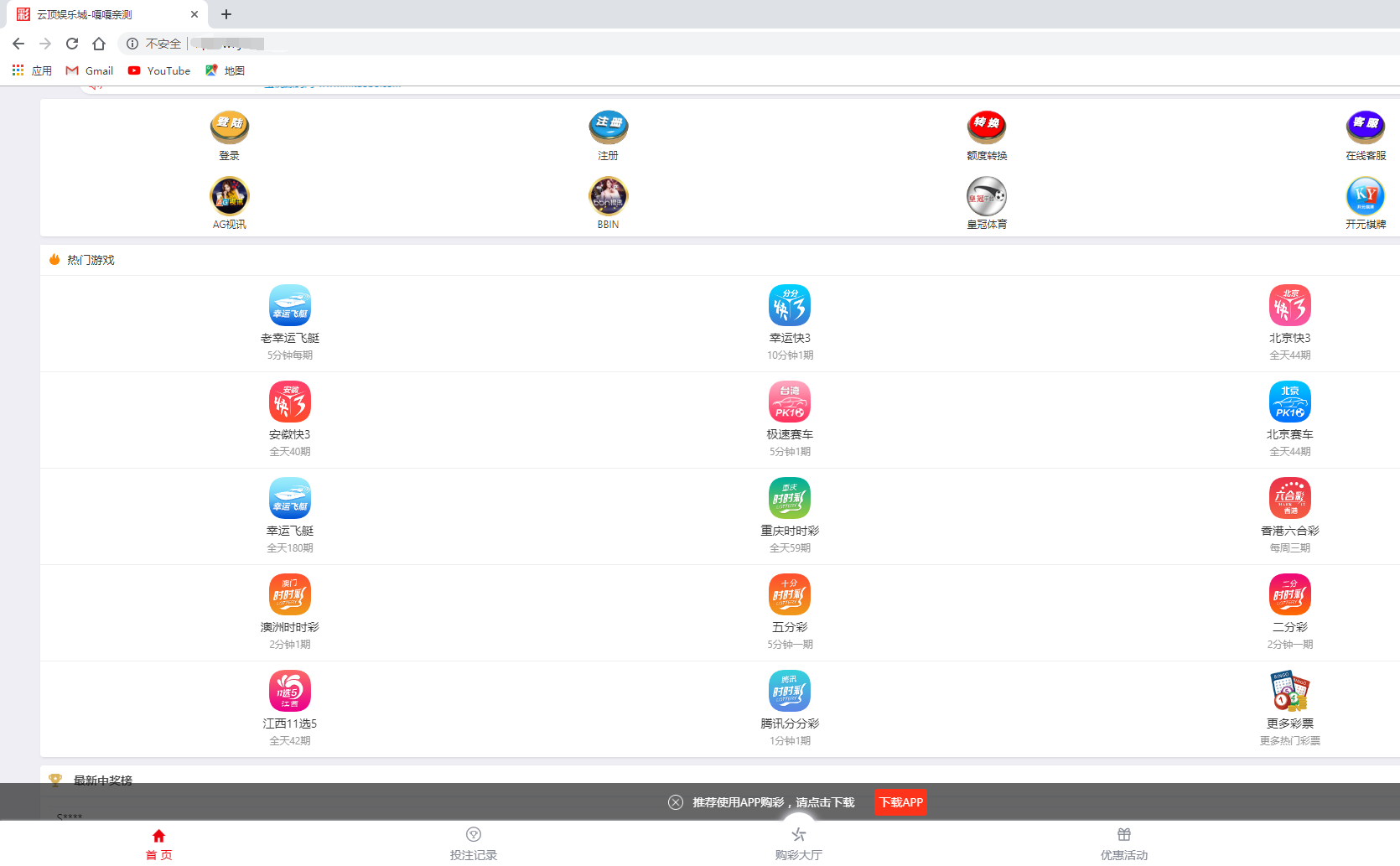Open the 登录 login icon
Screen dimensions: 1400x866
pos(229,127)
